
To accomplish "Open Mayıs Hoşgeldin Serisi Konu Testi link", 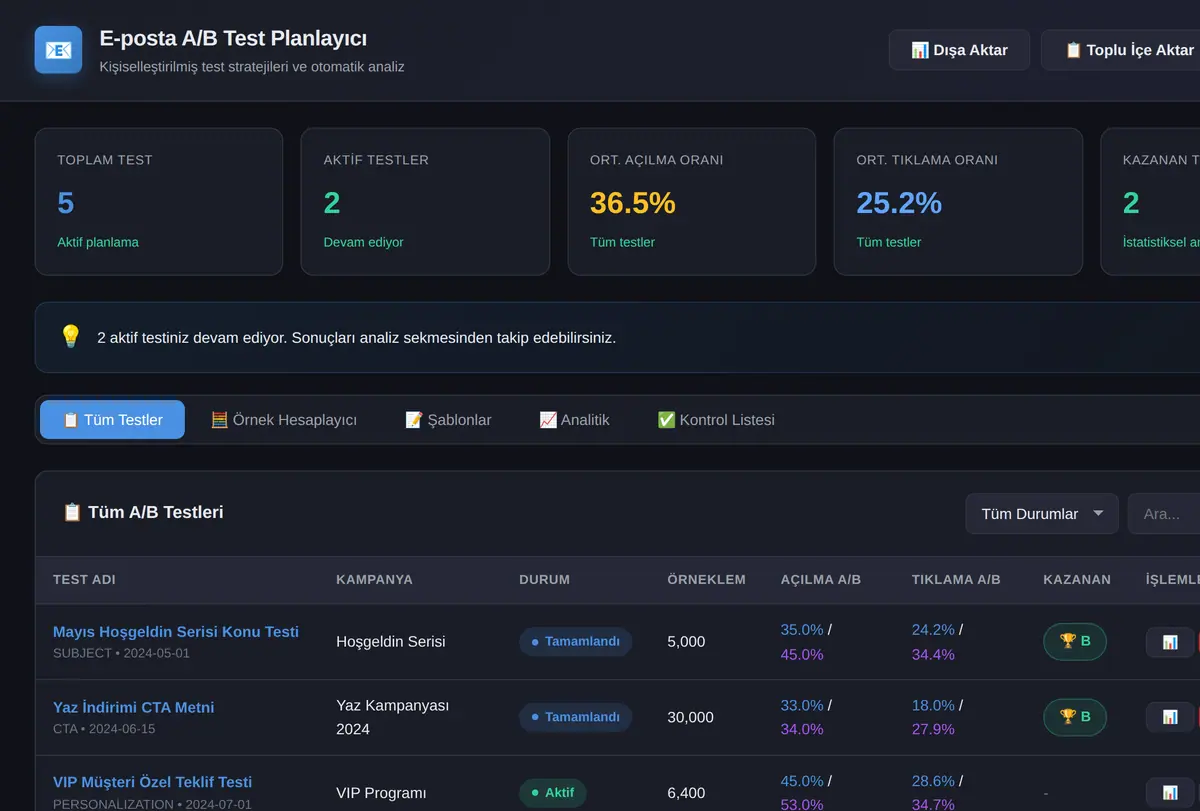I will click(176, 632).
